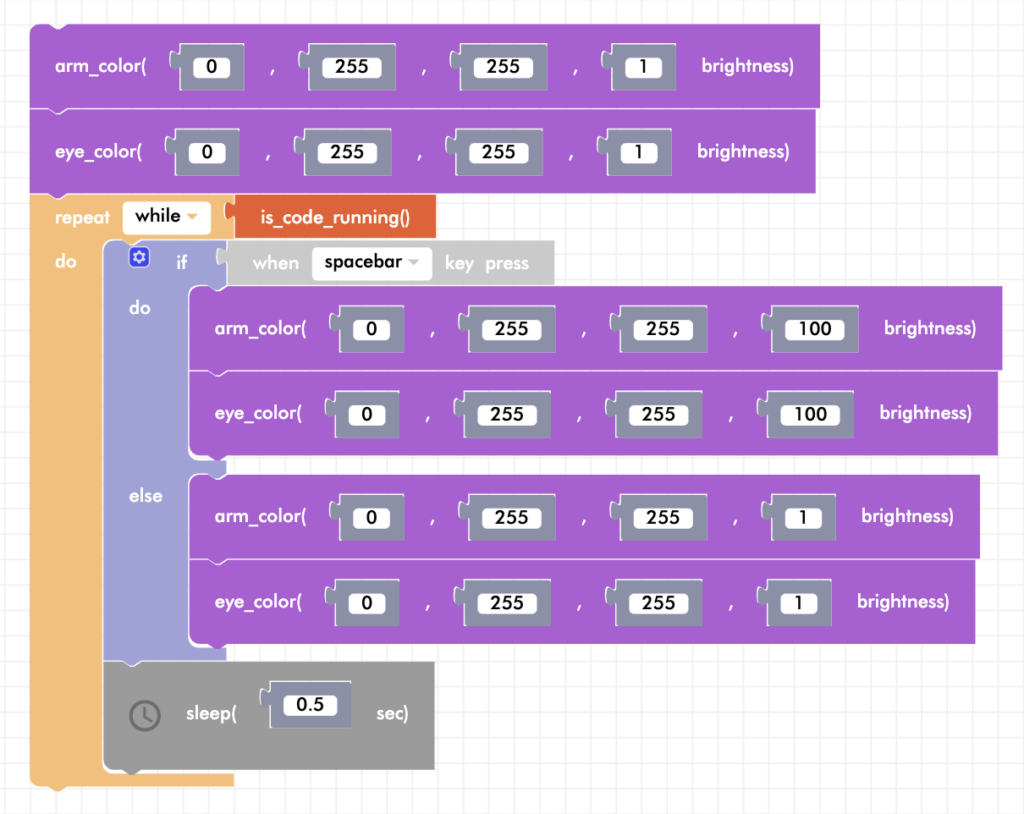Select the orange is_code_running() block
This screenshot has height=814, width=1024.
click(335, 217)
